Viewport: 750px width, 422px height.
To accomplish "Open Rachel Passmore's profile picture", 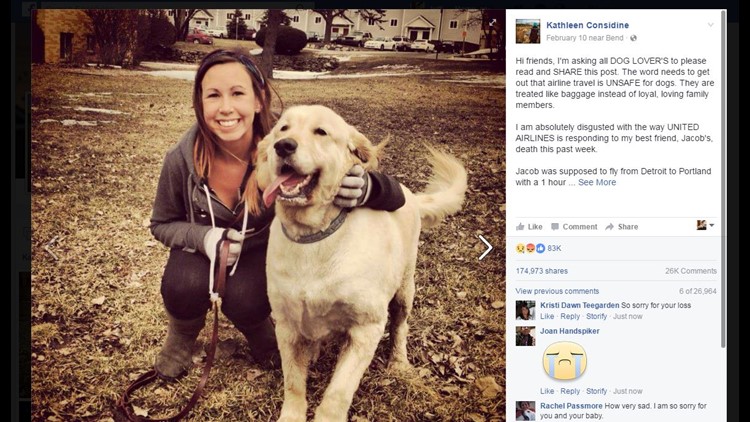I will coord(525,411).
